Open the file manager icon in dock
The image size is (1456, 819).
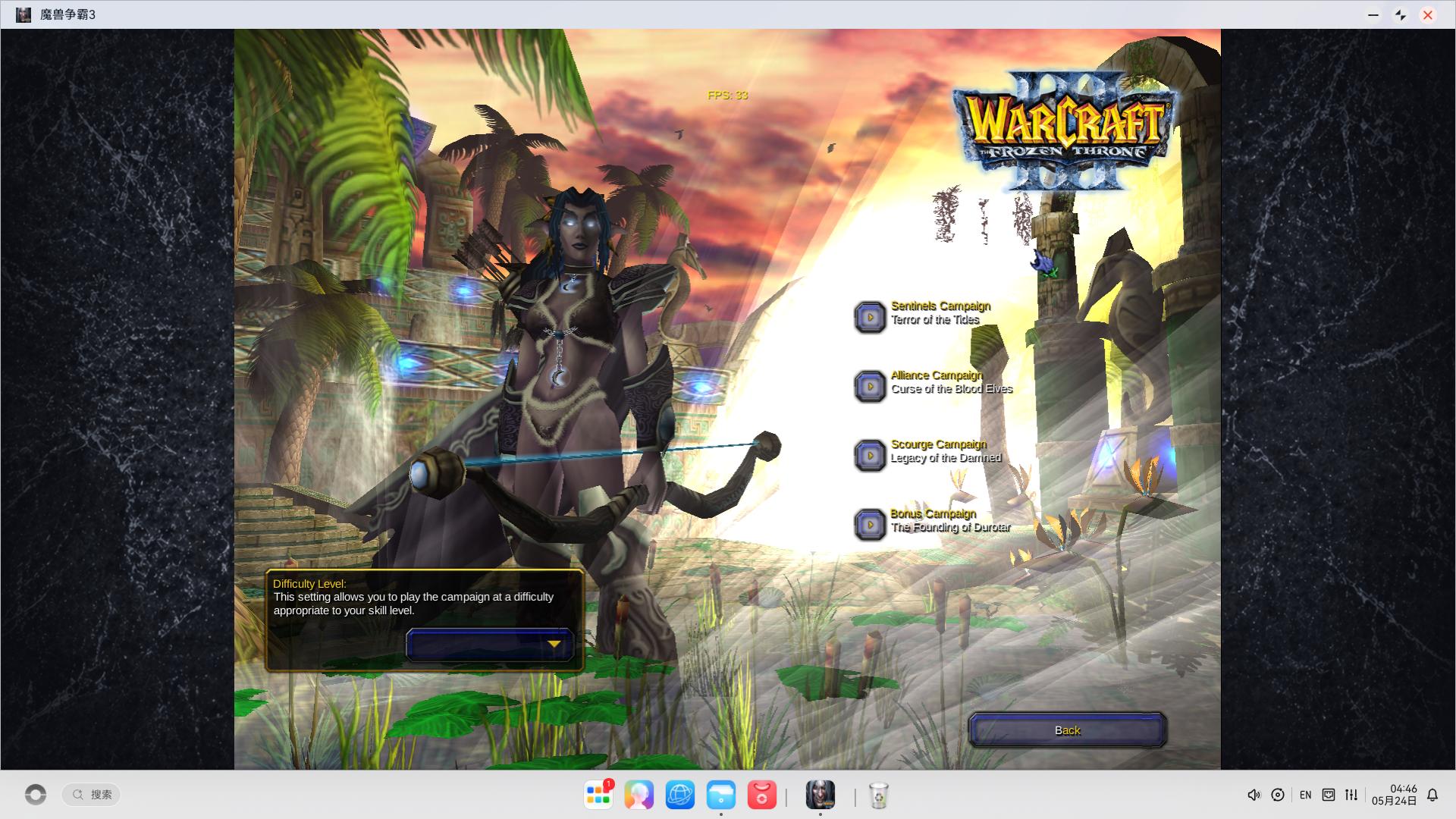(x=721, y=795)
